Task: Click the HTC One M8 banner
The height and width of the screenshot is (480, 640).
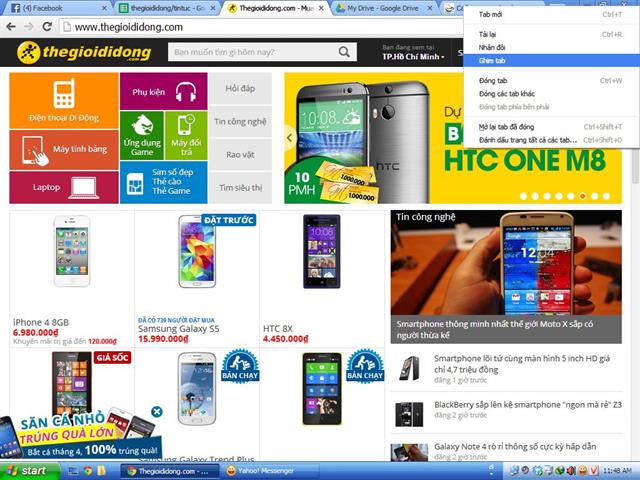Action: coord(453,138)
